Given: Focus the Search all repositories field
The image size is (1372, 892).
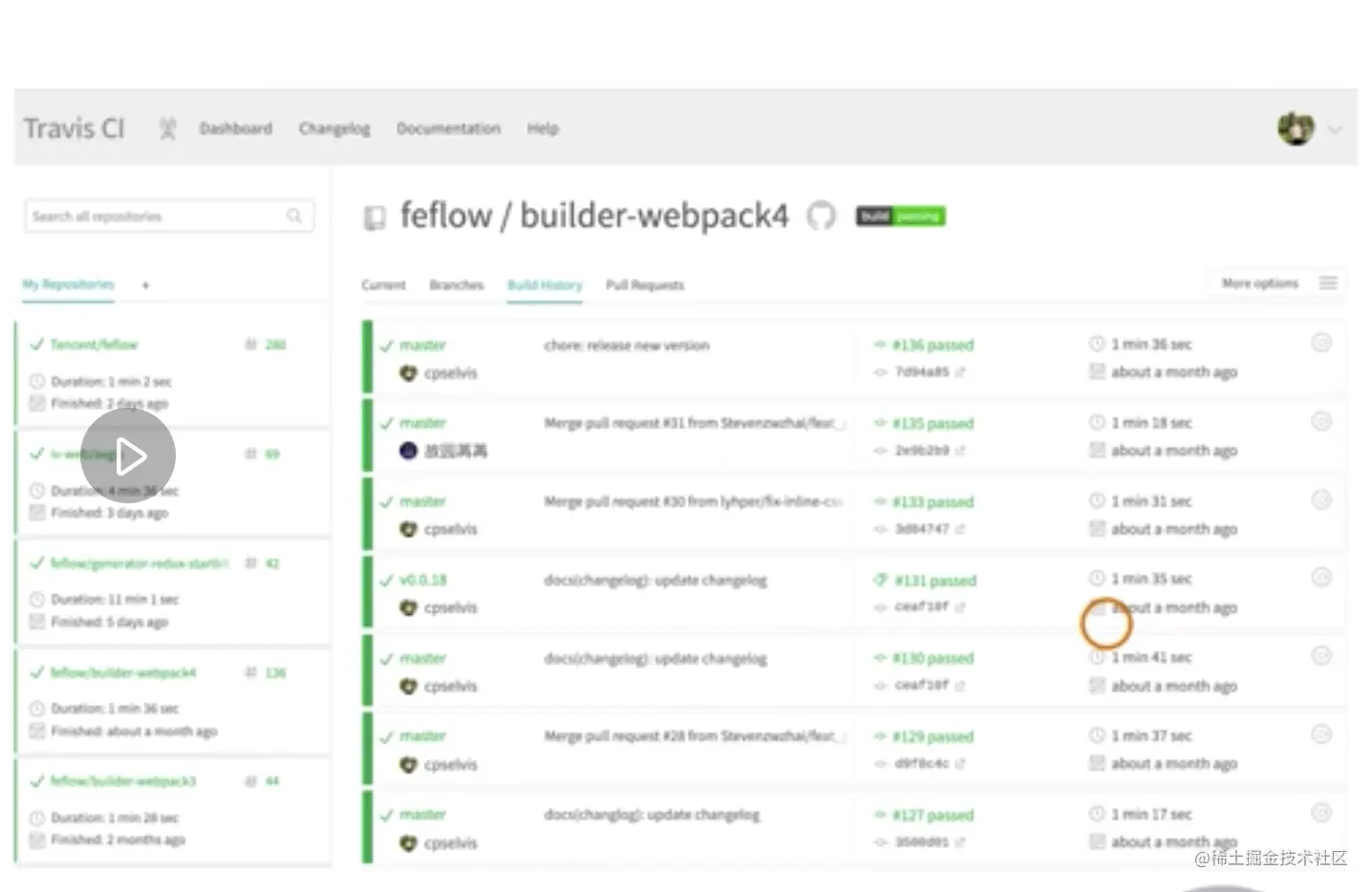Looking at the screenshot, I should tap(153, 217).
